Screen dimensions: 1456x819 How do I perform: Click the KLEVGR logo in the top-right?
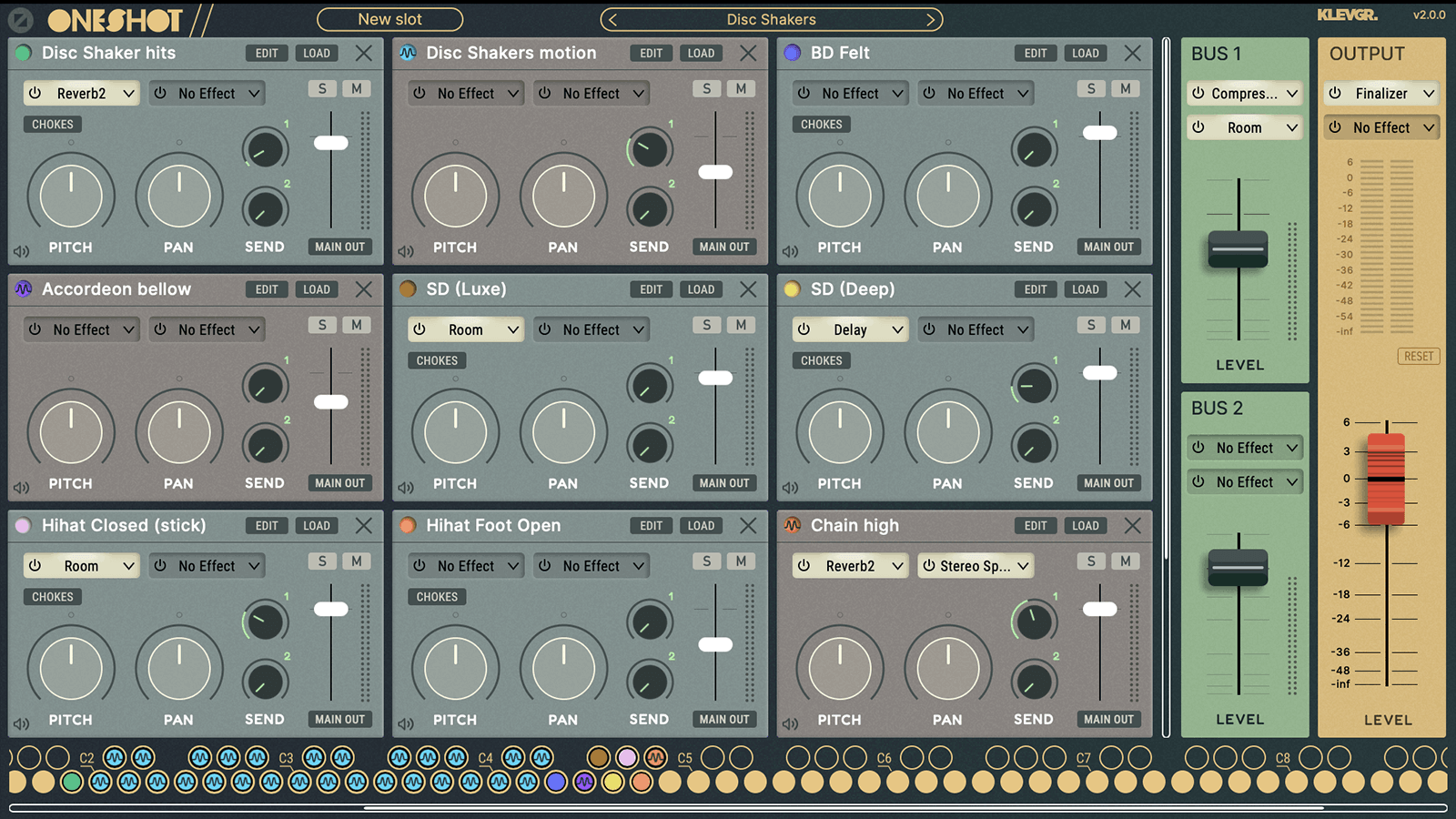click(1348, 15)
